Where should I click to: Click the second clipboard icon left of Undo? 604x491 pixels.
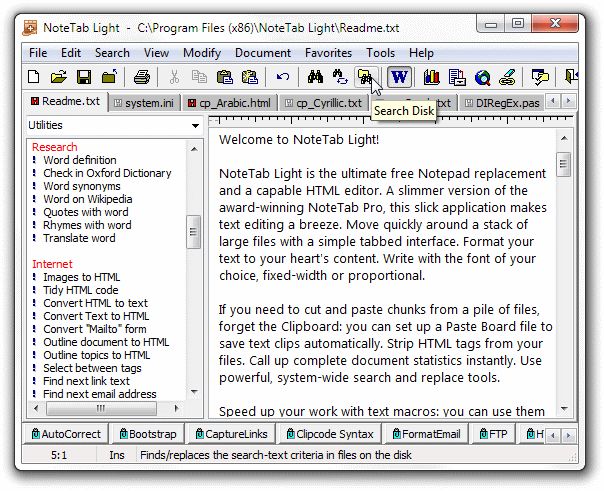tap(250, 77)
